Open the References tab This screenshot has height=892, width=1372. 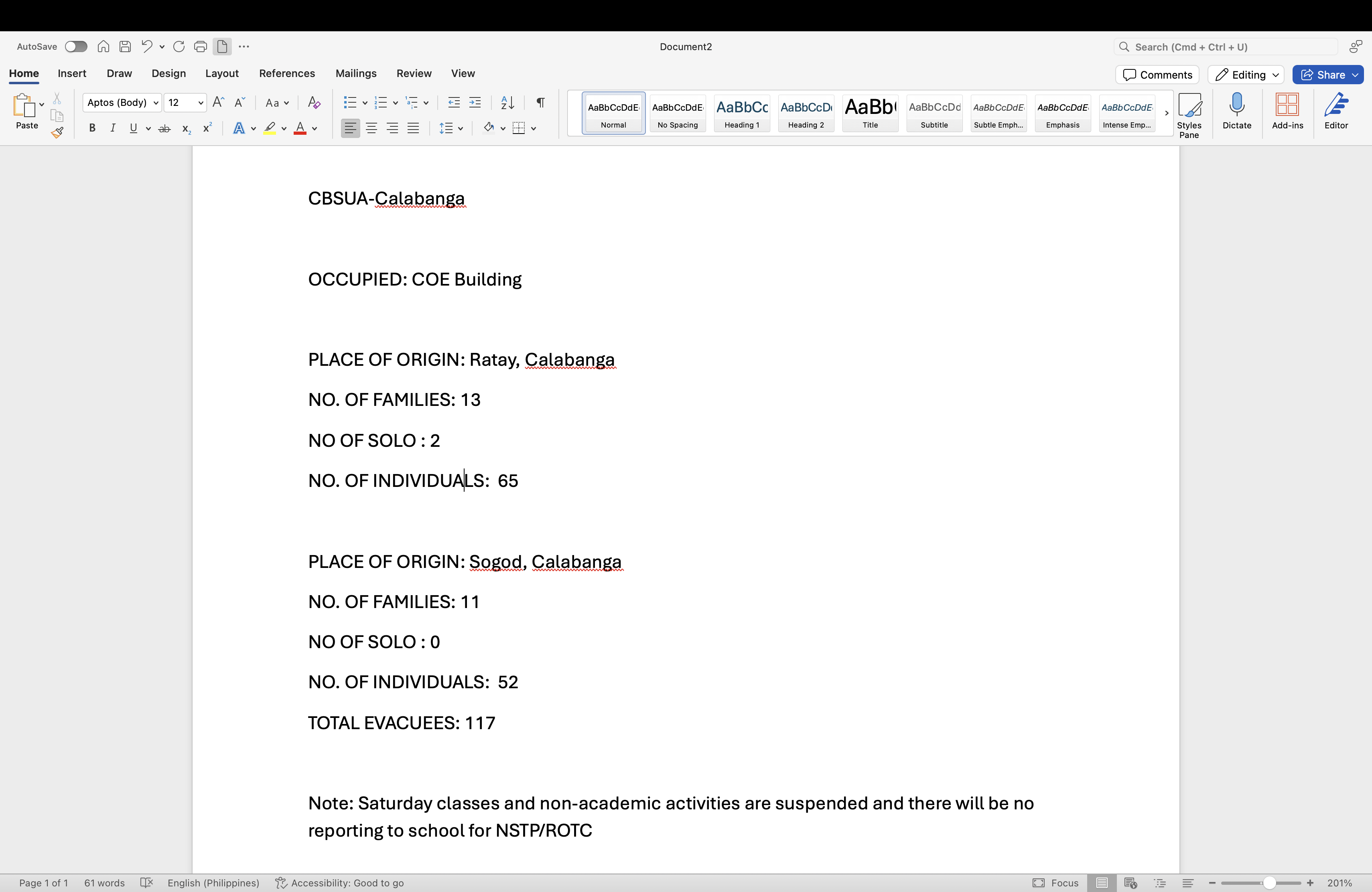click(286, 73)
